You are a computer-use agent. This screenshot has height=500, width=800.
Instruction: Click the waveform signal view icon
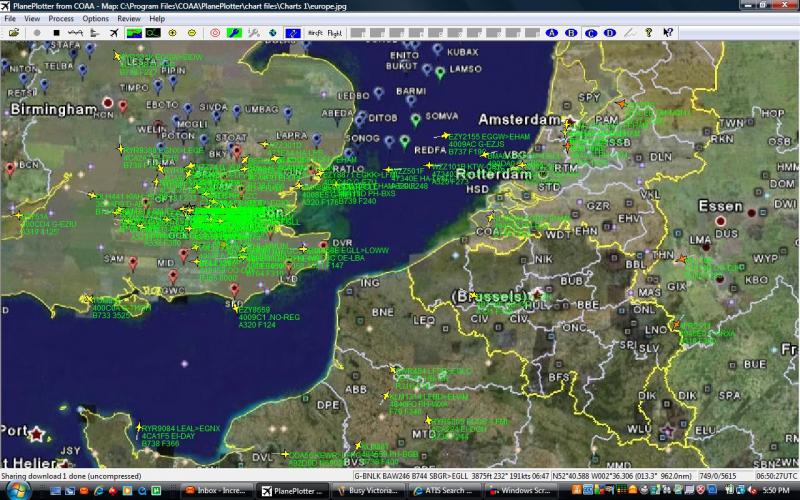coord(75,33)
